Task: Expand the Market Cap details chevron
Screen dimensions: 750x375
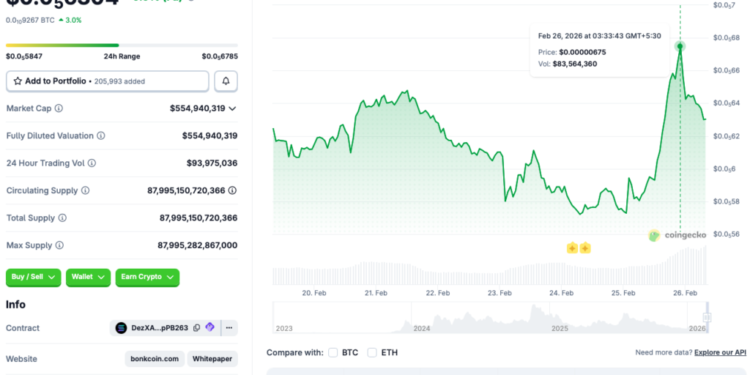Action: pyautogui.click(x=232, y=109)
